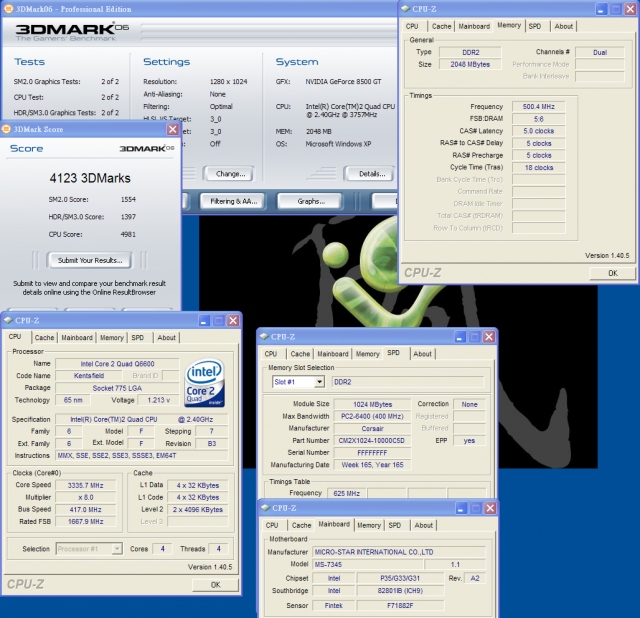The image size is (640, 618).
Task: Click the Socket 775 LGA package field
Action: [x=117, y=388]
